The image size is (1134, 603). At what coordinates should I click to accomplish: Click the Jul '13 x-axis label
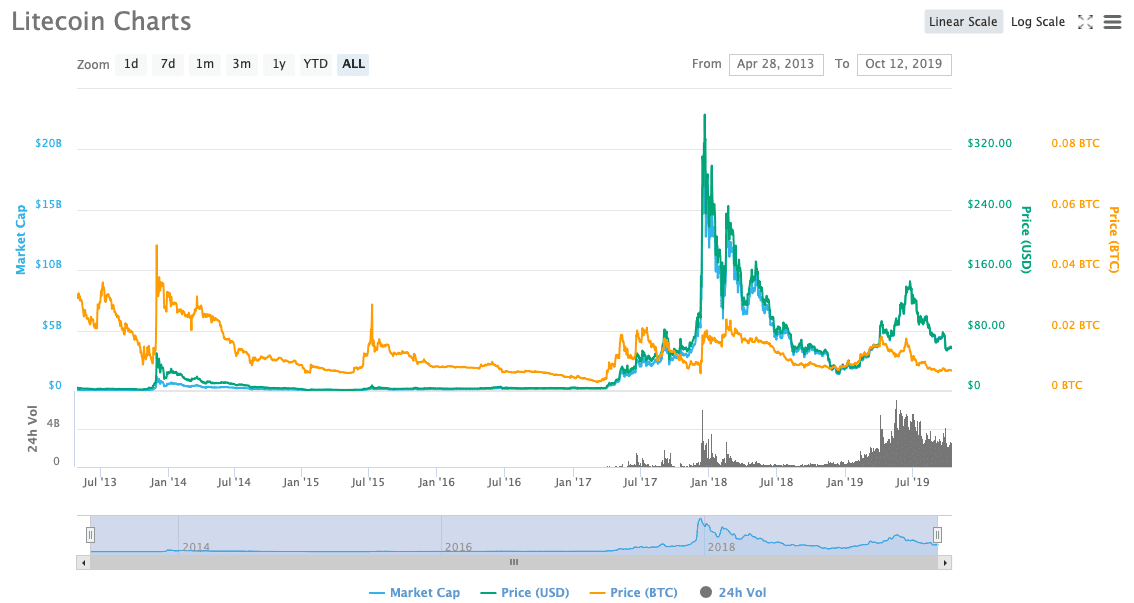(100, 482)
